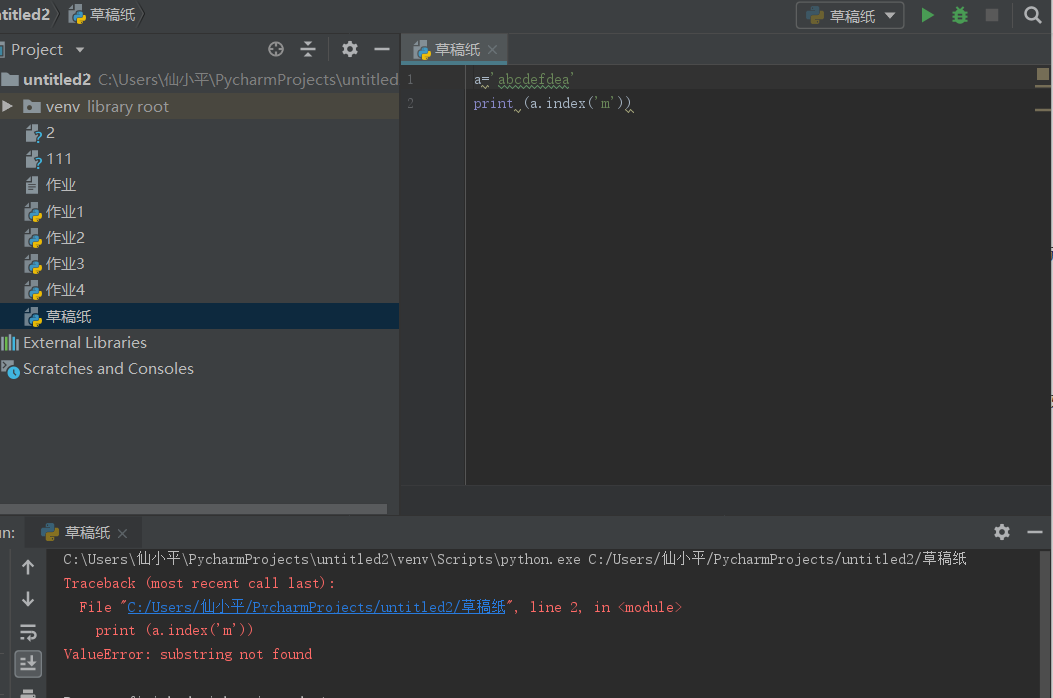Open Search Everywhere magnifier icon
This screenshot has width=1053, height=698.
[x=1032, y=15]
